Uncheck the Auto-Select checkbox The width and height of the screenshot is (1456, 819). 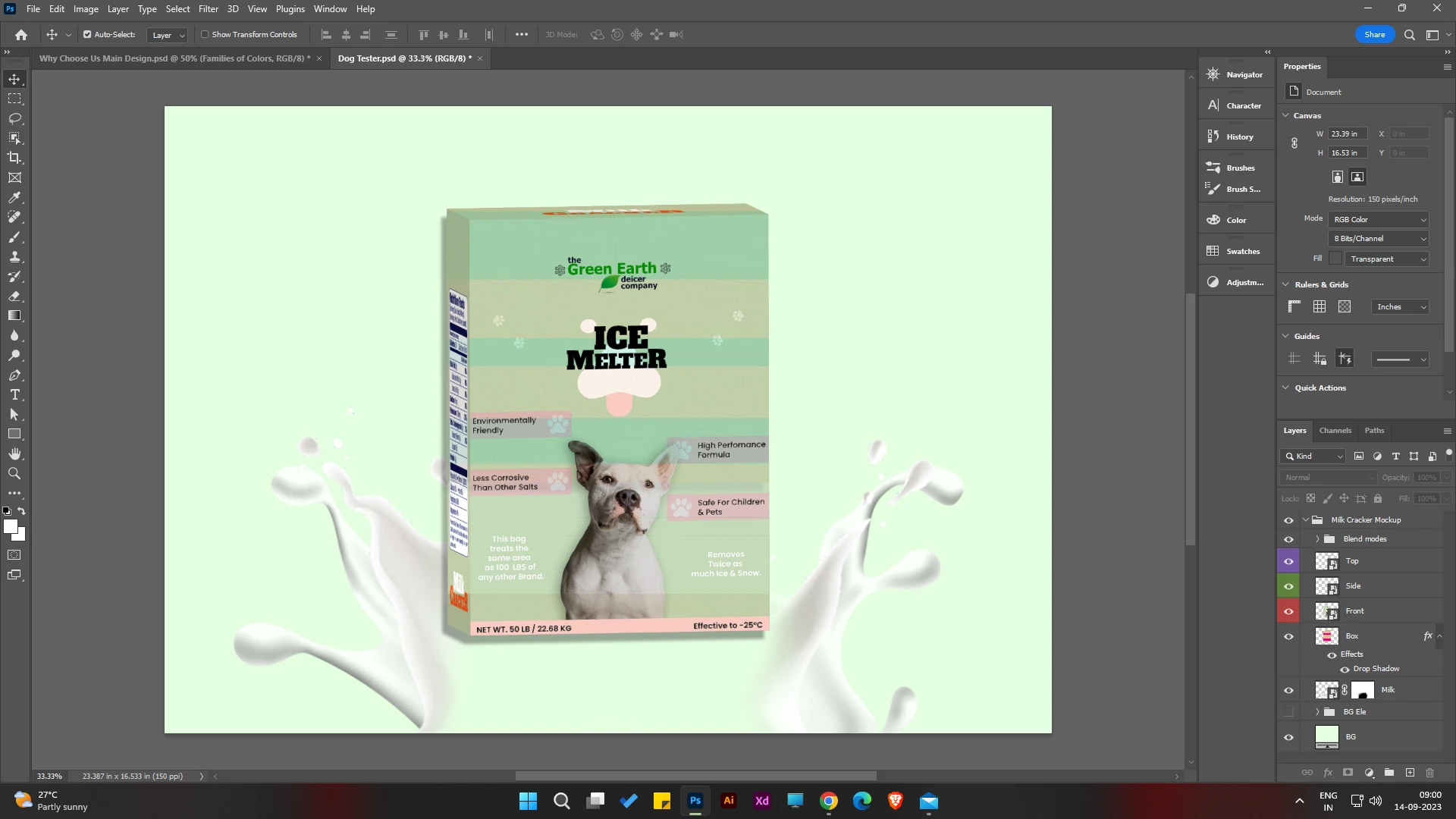click(x=87, y=34)
